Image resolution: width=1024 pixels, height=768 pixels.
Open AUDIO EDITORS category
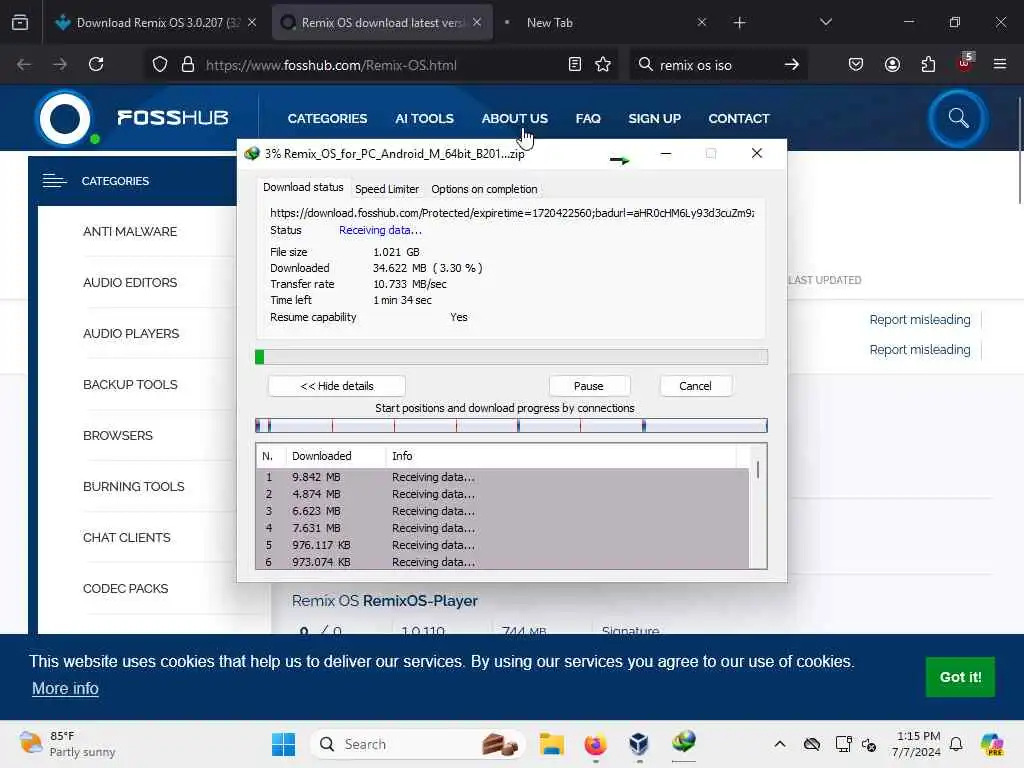click(x=130, y=283)
